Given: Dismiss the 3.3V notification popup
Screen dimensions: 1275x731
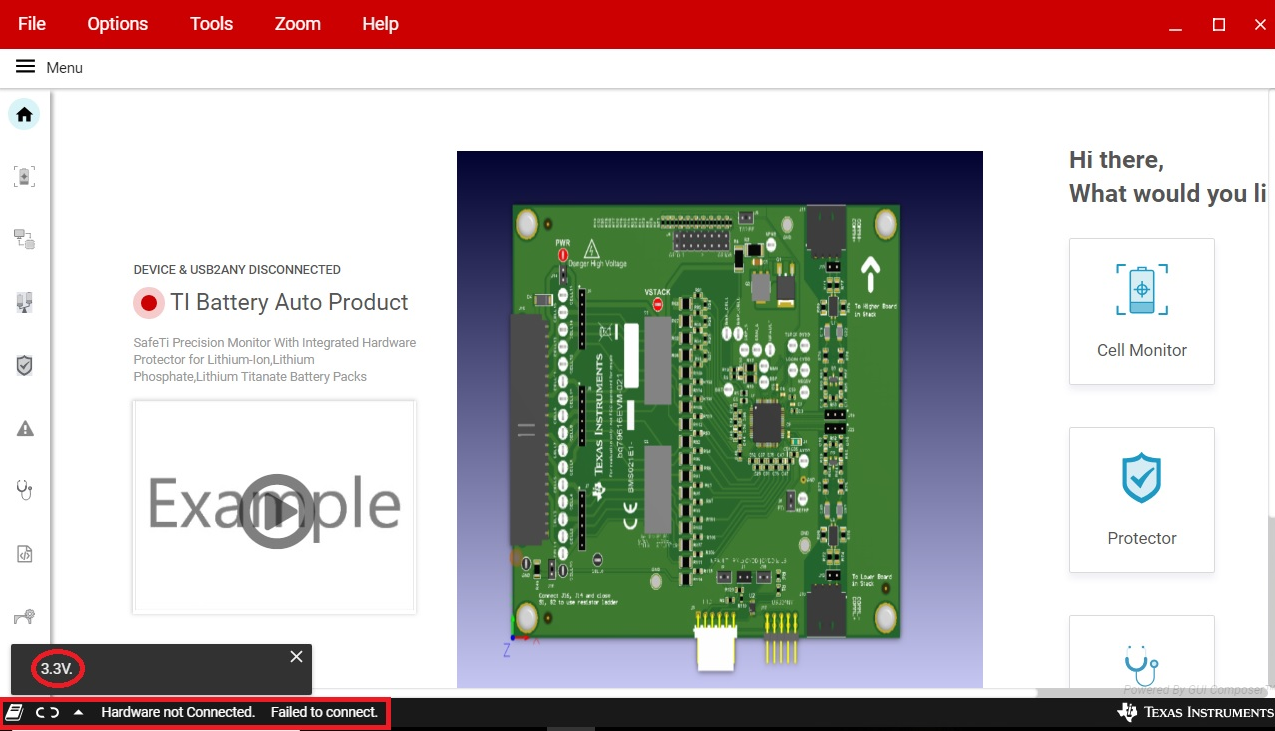Looking at the screenshot, I should click(x=296, y=657).
